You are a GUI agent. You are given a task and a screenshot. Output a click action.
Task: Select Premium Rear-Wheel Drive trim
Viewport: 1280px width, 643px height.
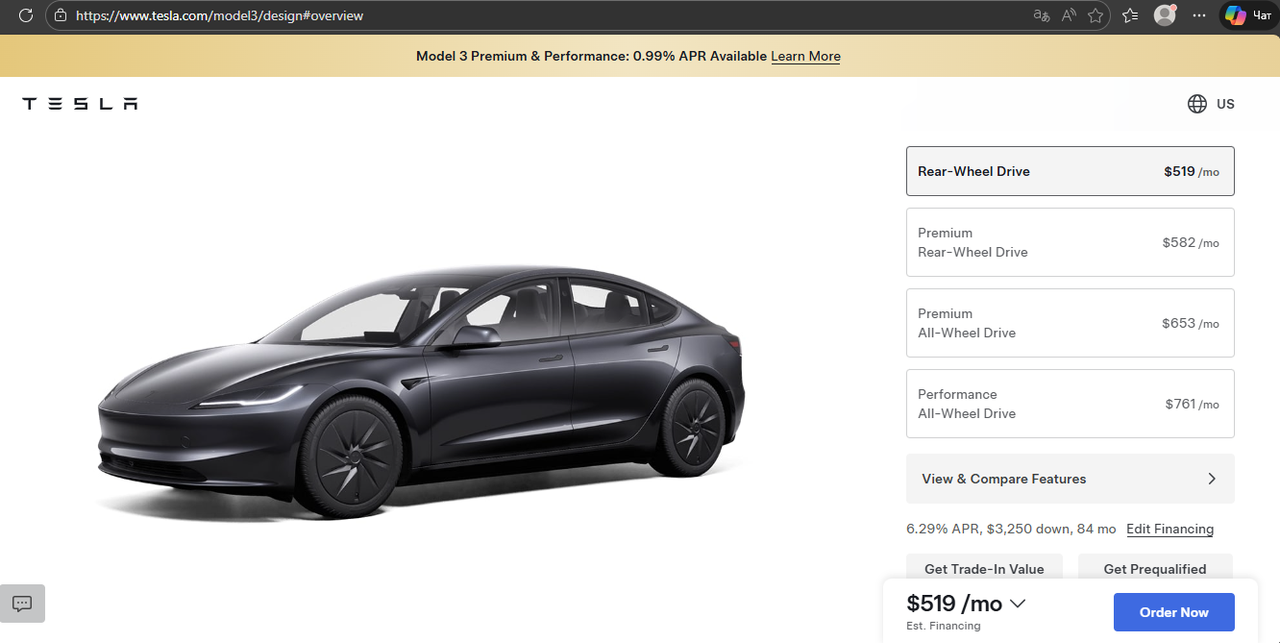[1070, 242]
